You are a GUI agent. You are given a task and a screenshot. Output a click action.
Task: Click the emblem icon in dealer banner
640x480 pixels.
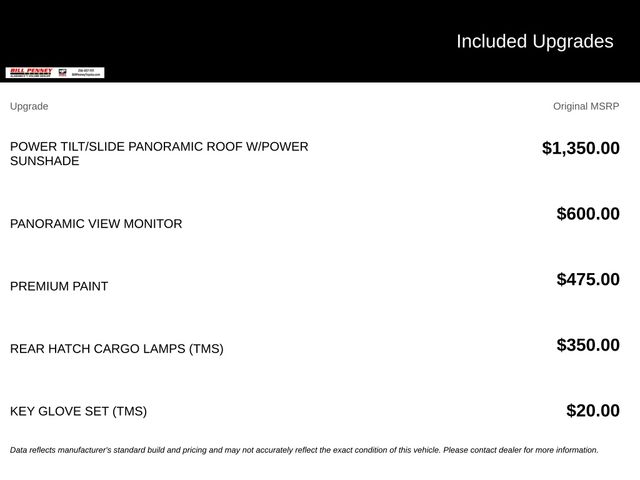[x=62, y=73]
